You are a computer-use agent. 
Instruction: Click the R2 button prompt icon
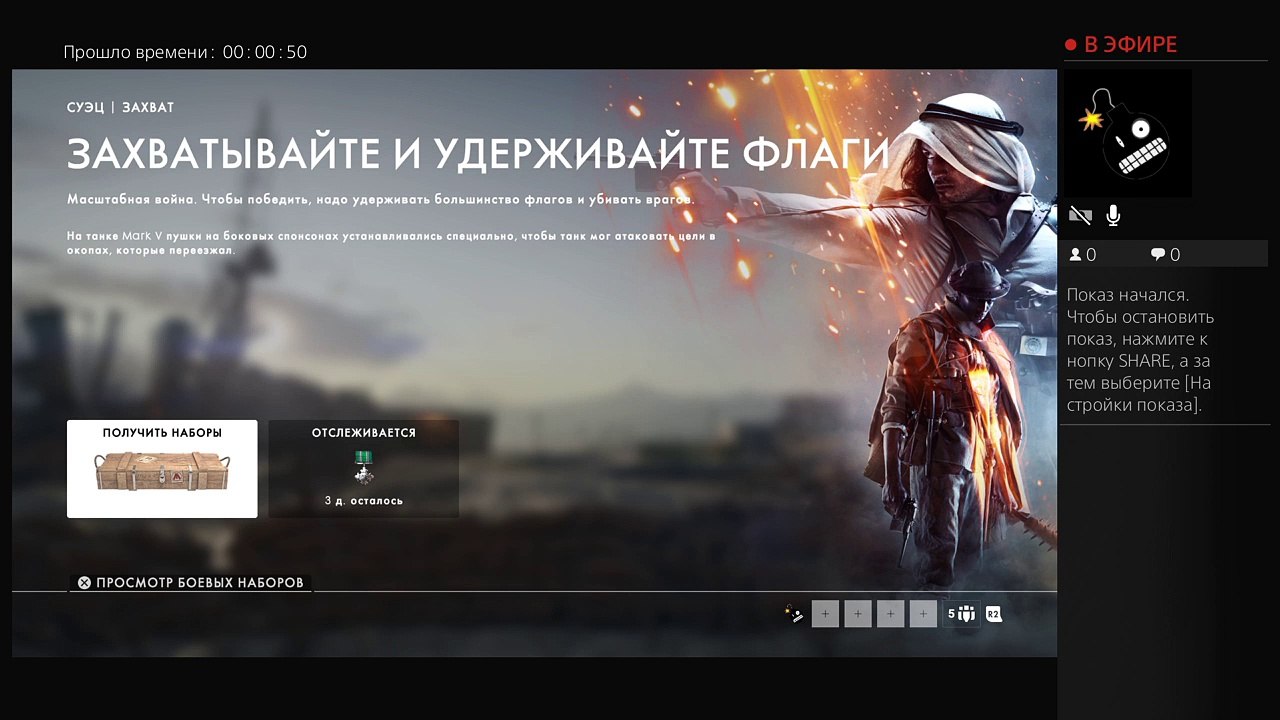pyautogui.click(x=993, y=614)
